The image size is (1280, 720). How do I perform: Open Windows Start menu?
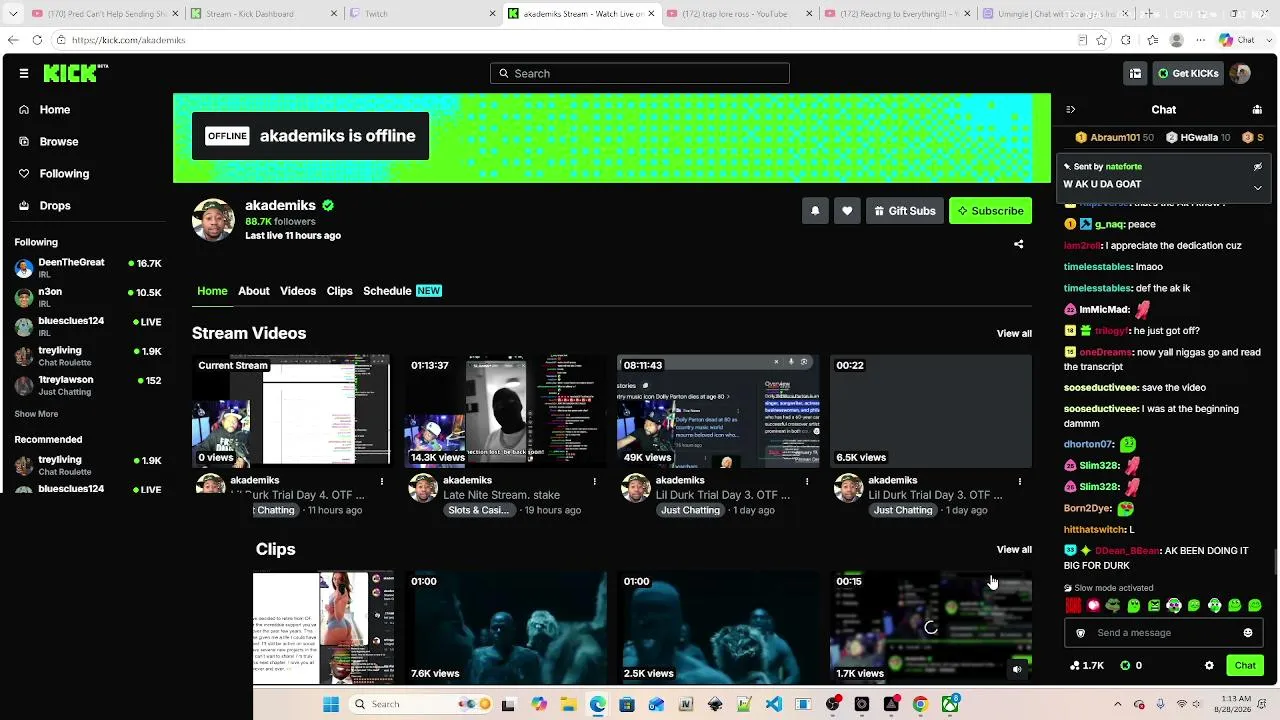331,705
